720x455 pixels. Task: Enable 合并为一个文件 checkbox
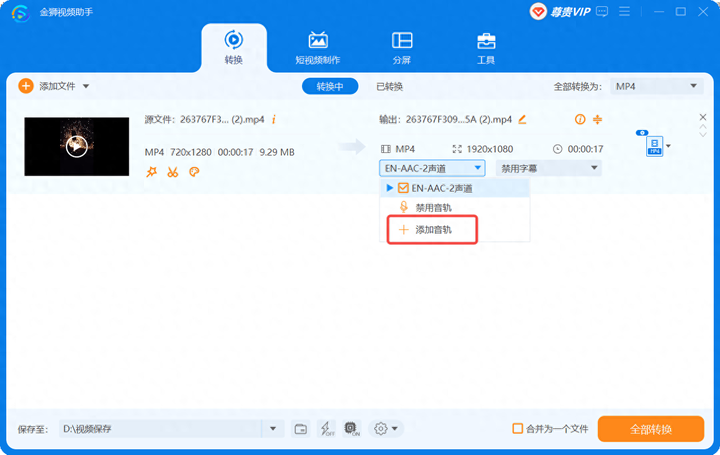point(518,429)
